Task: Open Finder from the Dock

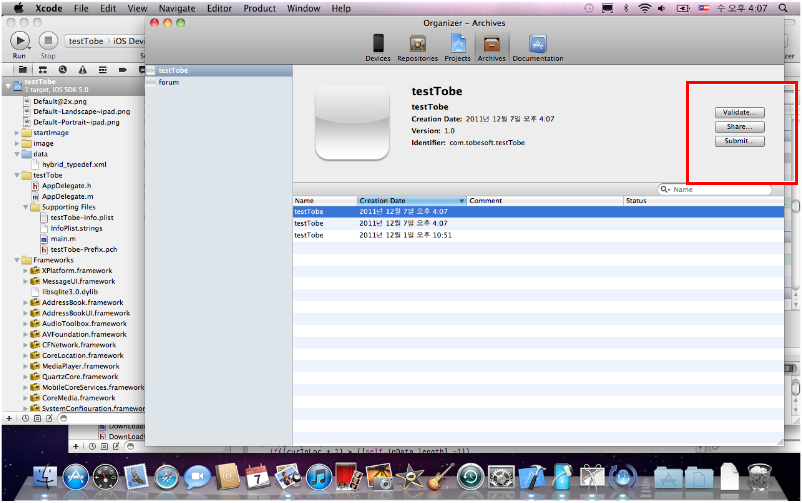Action: [46, 477]
